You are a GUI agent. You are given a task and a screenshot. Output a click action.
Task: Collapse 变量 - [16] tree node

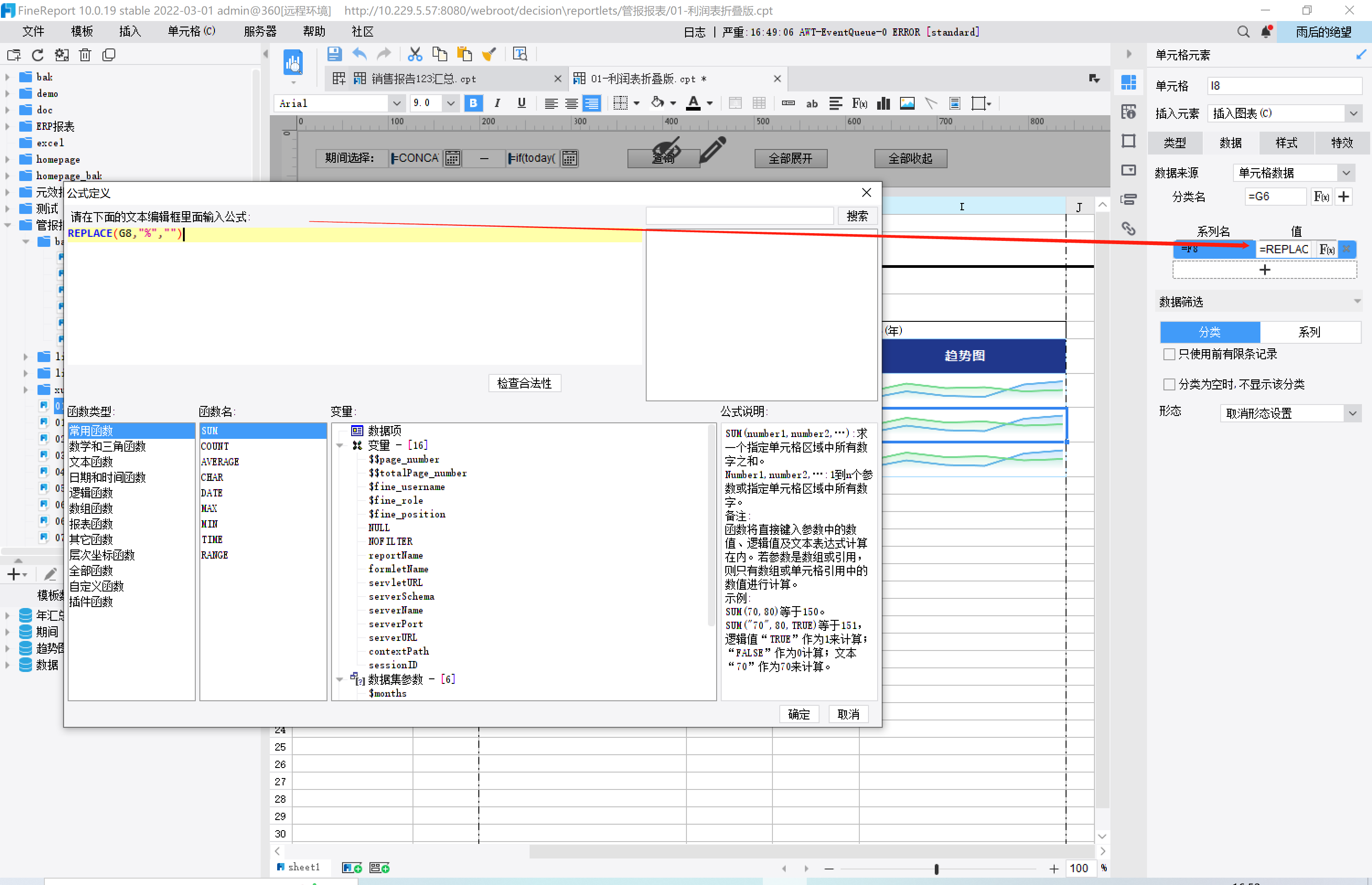[340, 445]
